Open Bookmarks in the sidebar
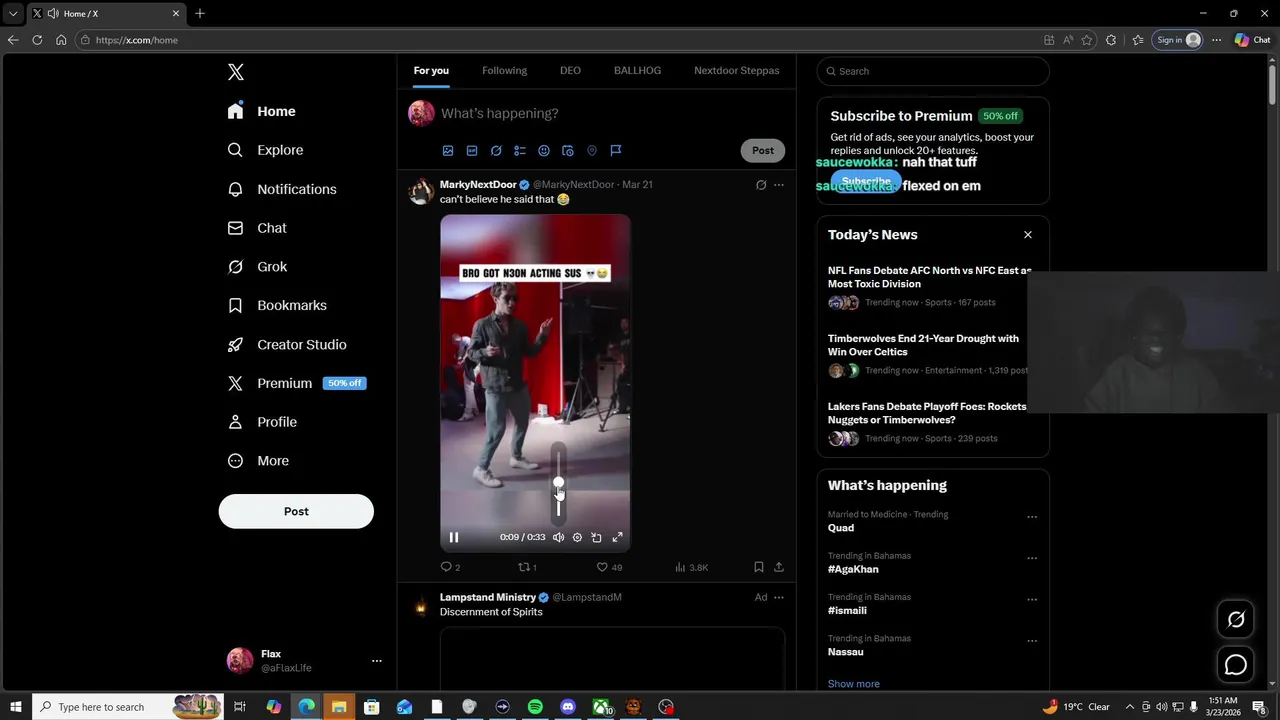 (278, 305)
